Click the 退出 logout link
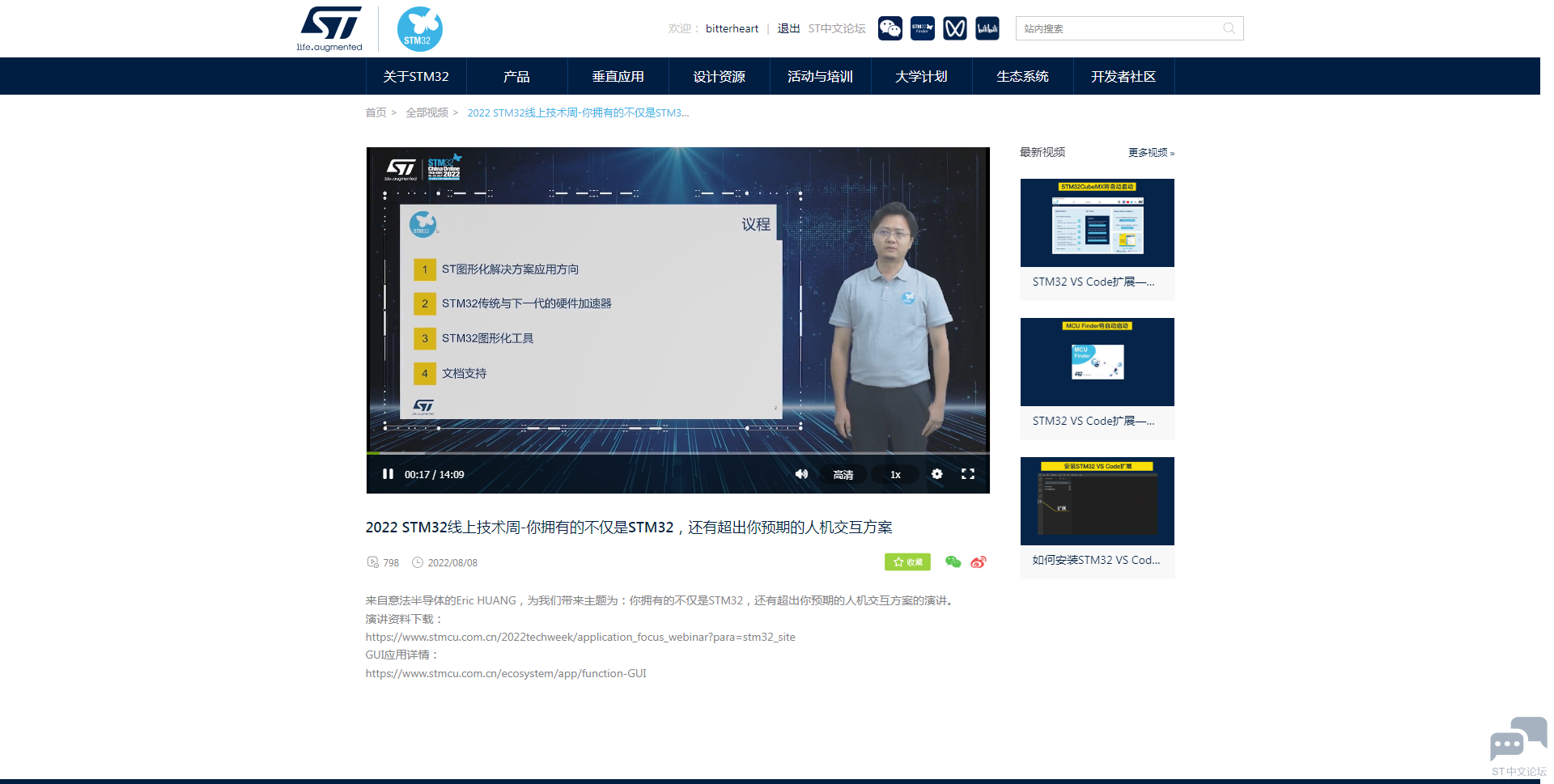Screen dimensions: 1554x784 click(788, 28)
